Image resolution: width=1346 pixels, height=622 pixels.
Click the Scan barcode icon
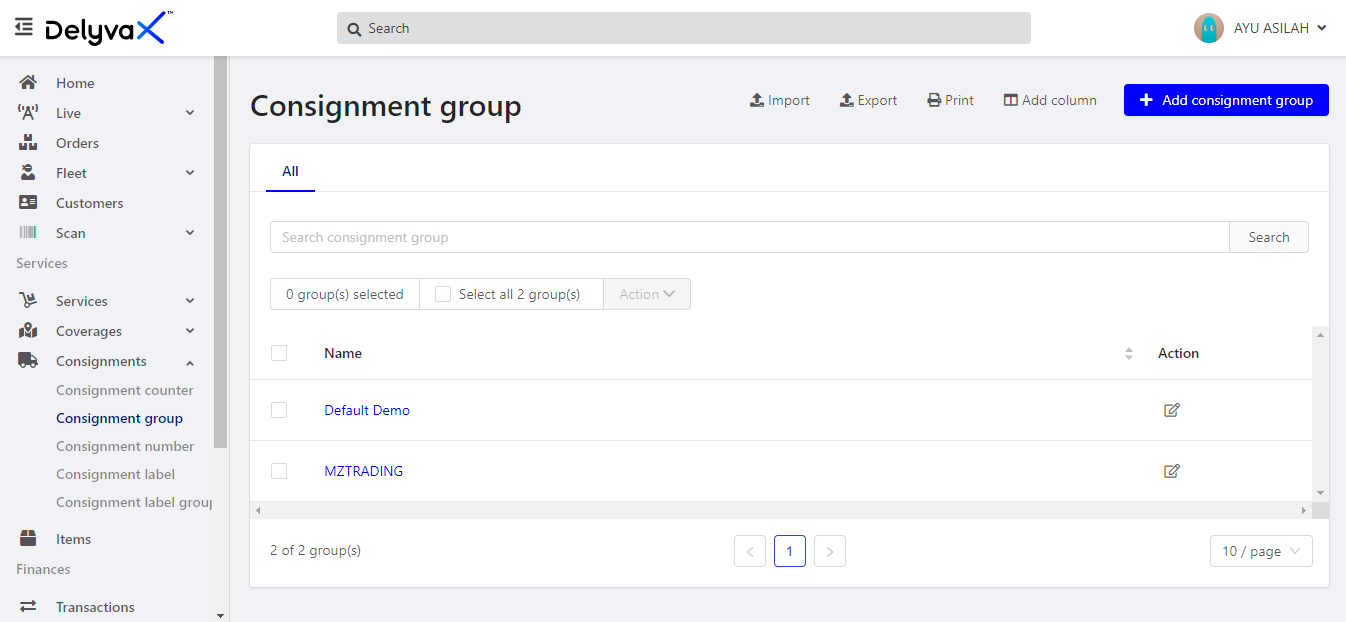coord(28,233)
